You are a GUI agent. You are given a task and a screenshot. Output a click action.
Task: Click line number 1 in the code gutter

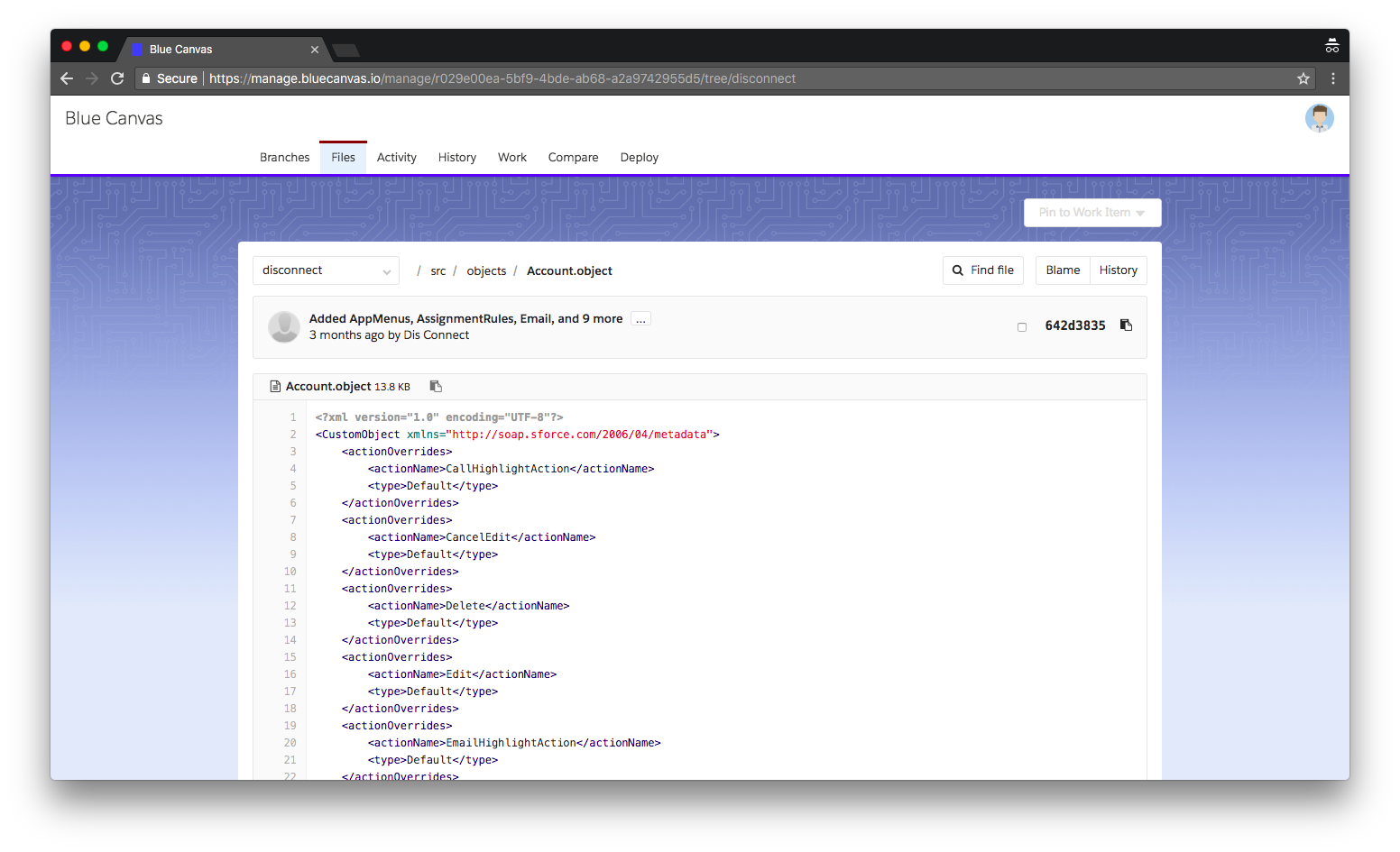[293, 417]
